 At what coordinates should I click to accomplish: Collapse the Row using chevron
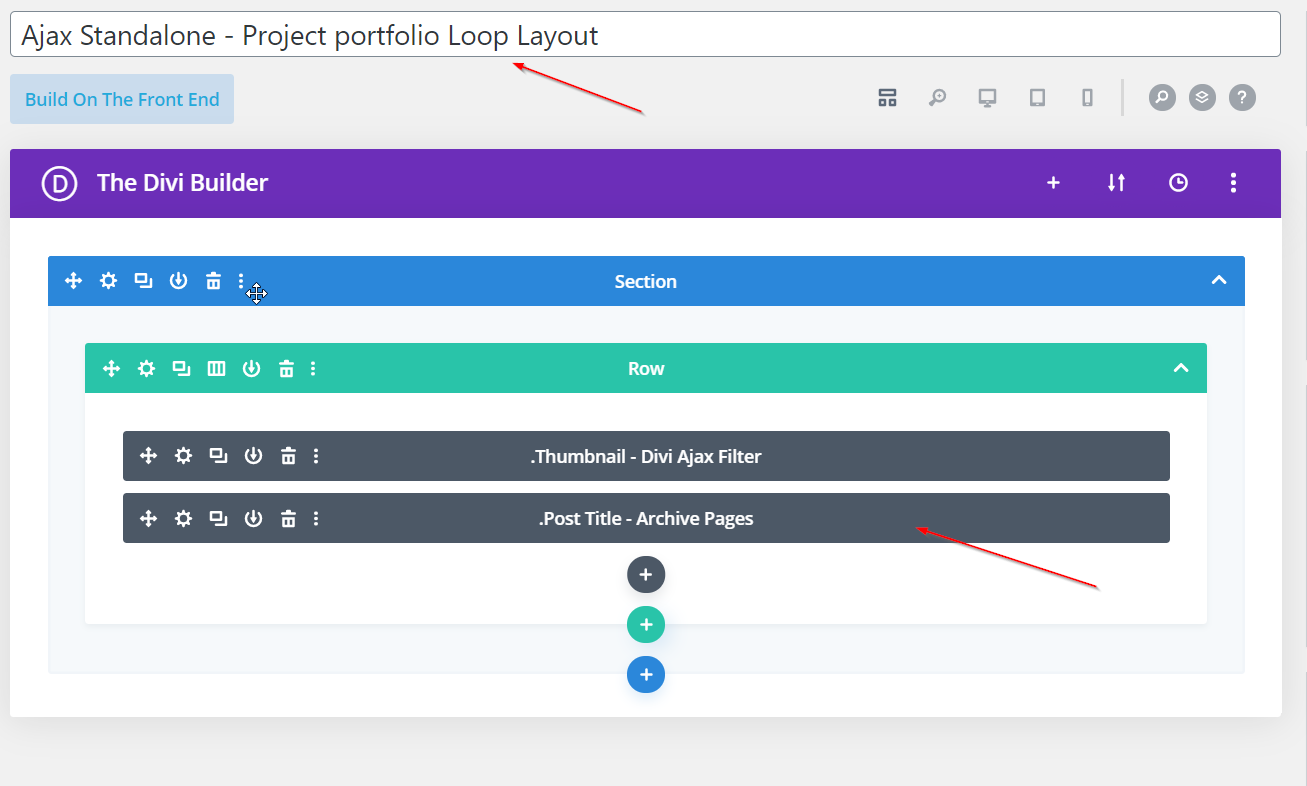[1180, 368]
